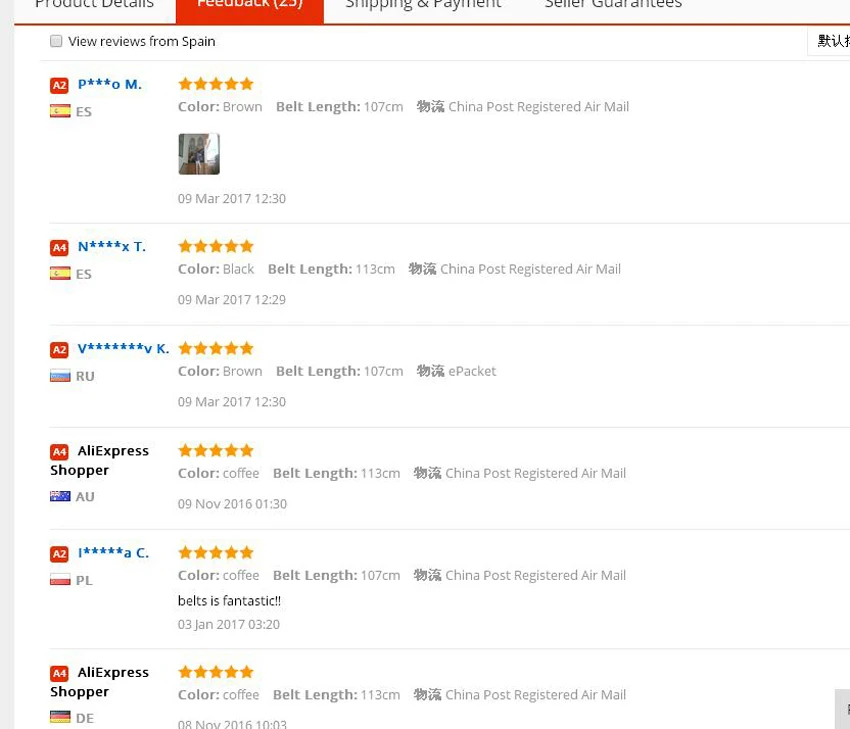The image size is (850, 729).
Task: Enable View reviews from Spain checkbox
Action: coord(56,41)
